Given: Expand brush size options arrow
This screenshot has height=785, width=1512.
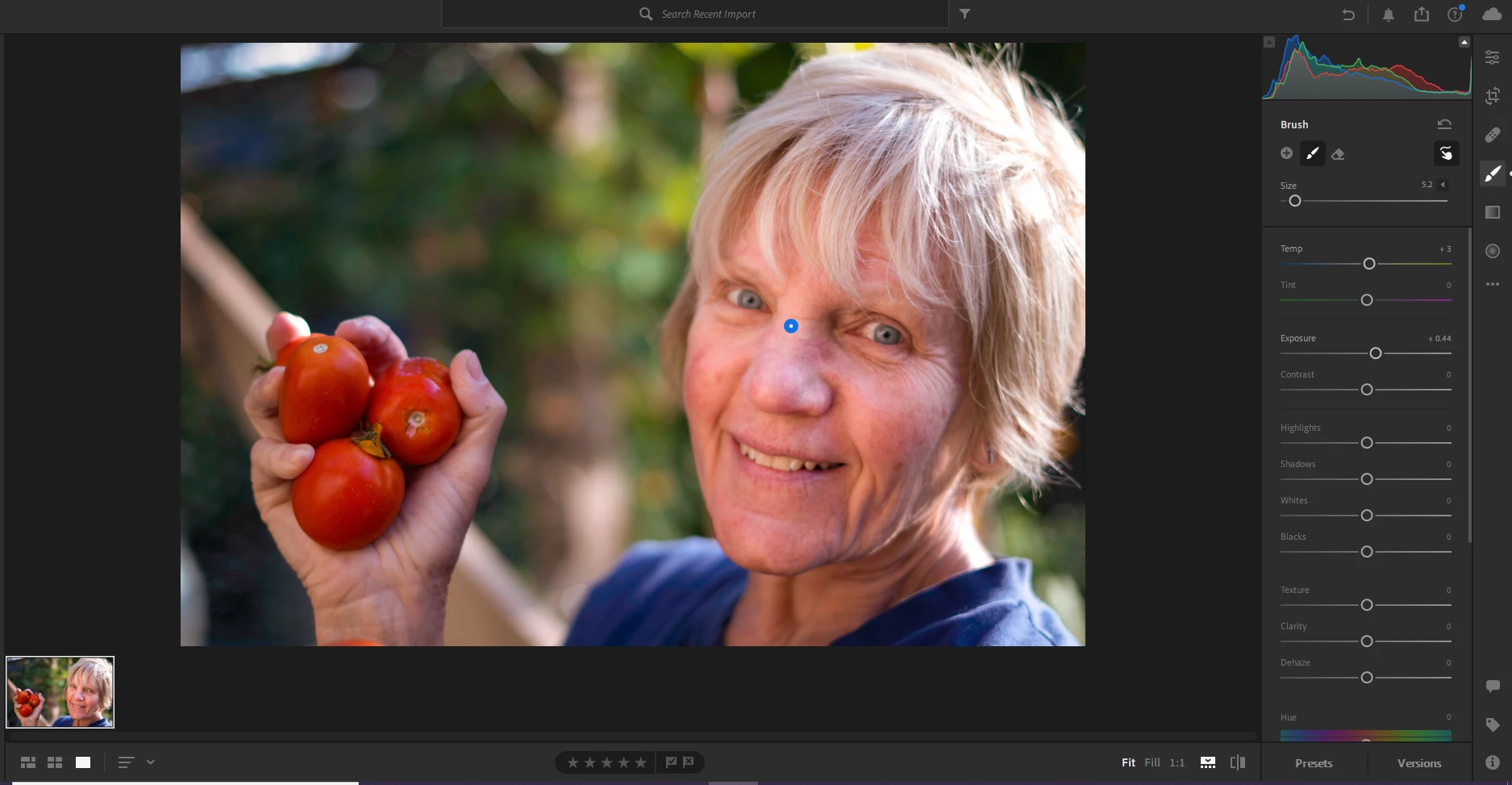Looking at the screenshot, I should coord(1443,185).
